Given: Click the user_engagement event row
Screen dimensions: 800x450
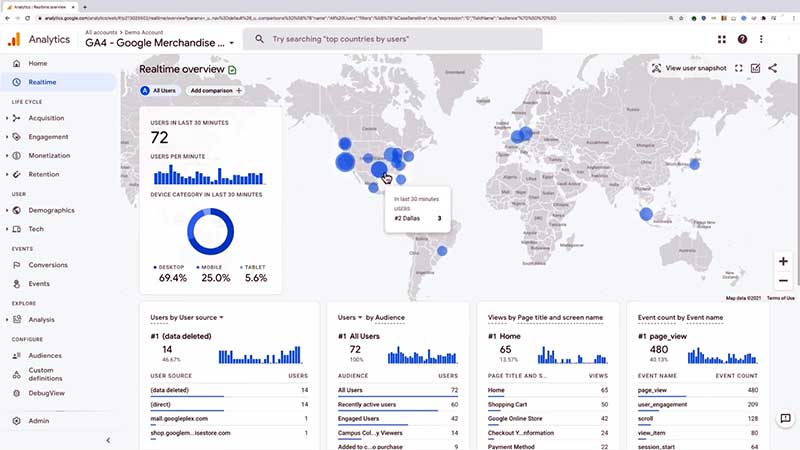Looking at the screenshot, I should 697,404.
